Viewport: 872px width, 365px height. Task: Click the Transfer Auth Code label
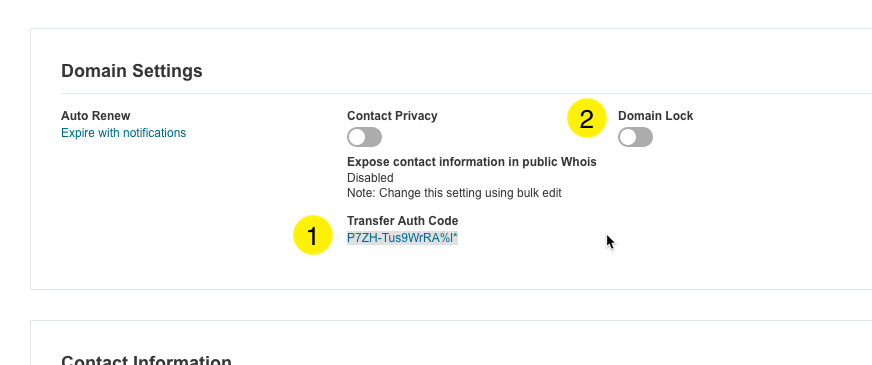(403, 221)
